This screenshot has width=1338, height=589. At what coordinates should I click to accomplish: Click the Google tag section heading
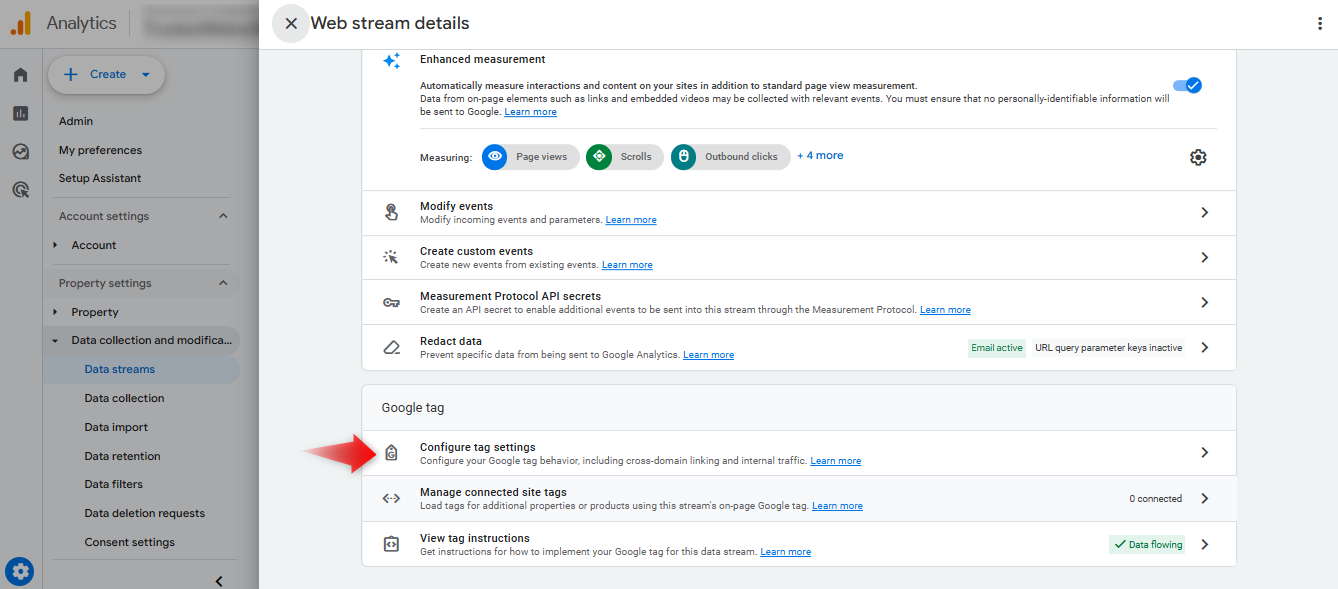413,408
